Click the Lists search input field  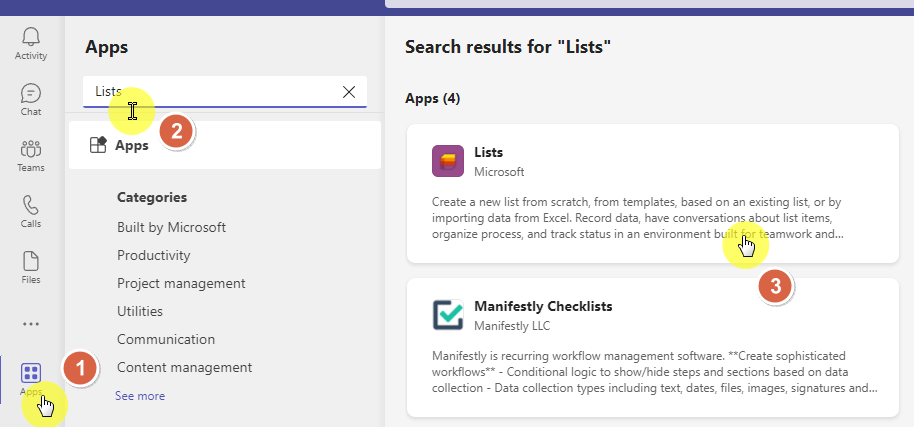pos(225,92)
